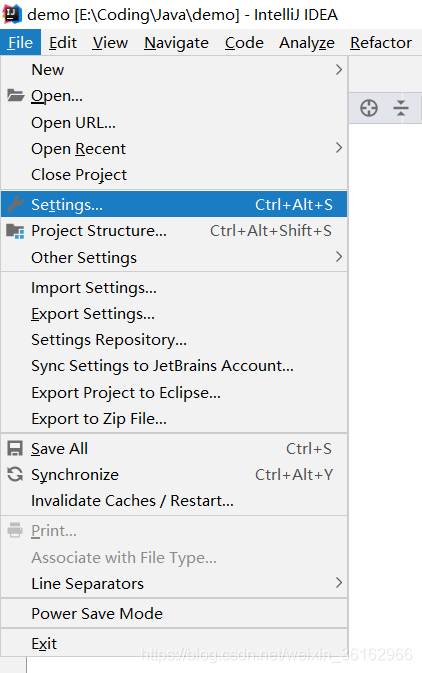The image size is (422, 673).
Task: Open the Edit menu
Action: click(63, 42)
